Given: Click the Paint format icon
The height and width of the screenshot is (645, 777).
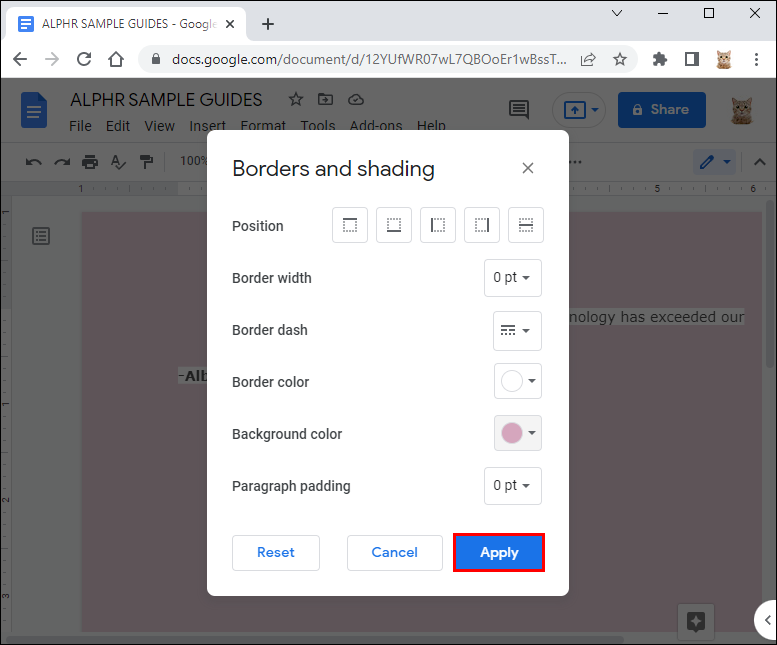Looking at the screenshot, I should point(146,162).
